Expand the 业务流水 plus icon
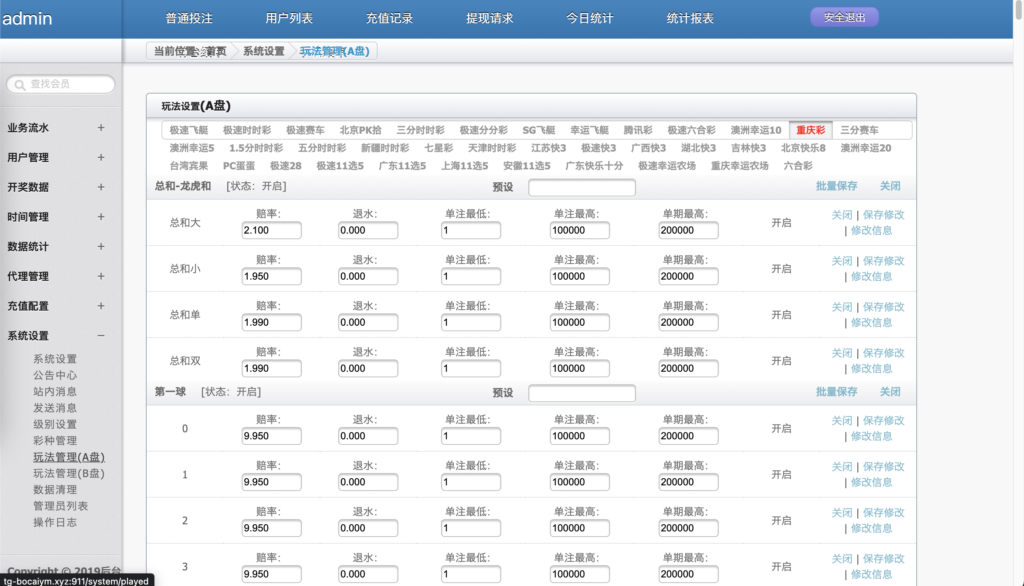Image resolution: width=1024 pixels, height=586 pixels. pyautogui.click(x=100, y=128)
